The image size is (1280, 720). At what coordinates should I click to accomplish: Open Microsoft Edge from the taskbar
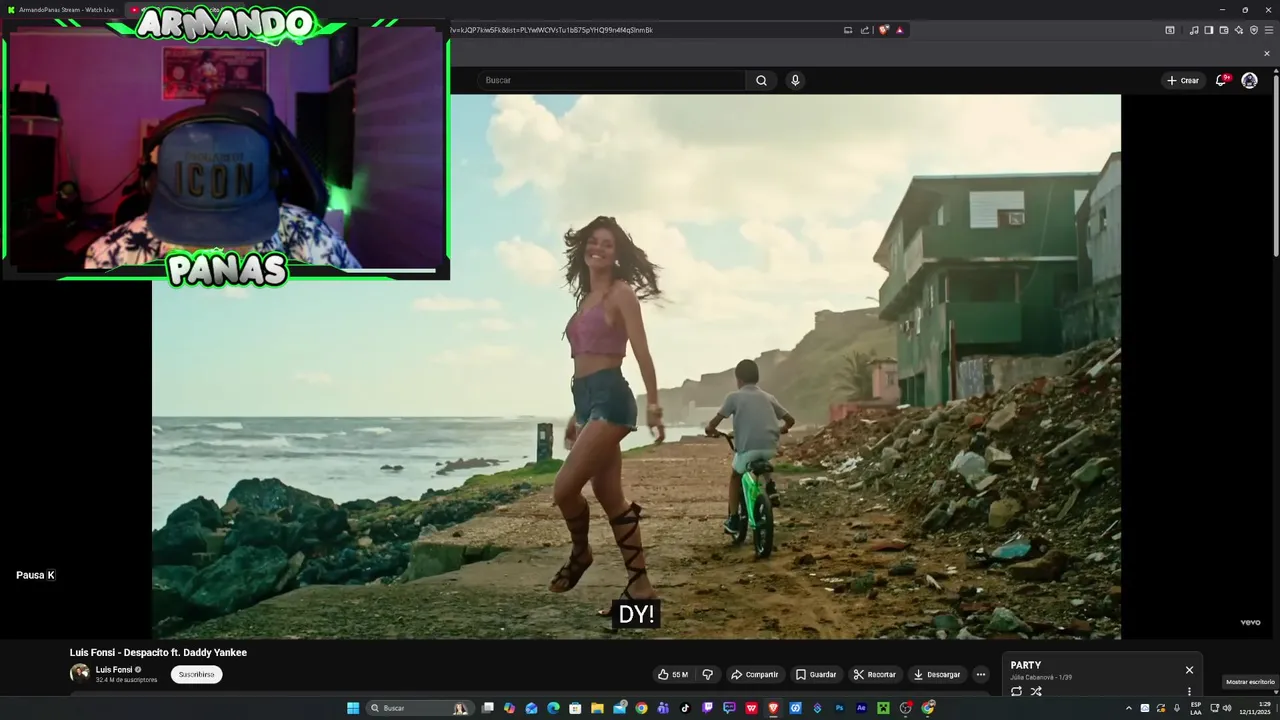pyautogui.click(x=554, y=708)
